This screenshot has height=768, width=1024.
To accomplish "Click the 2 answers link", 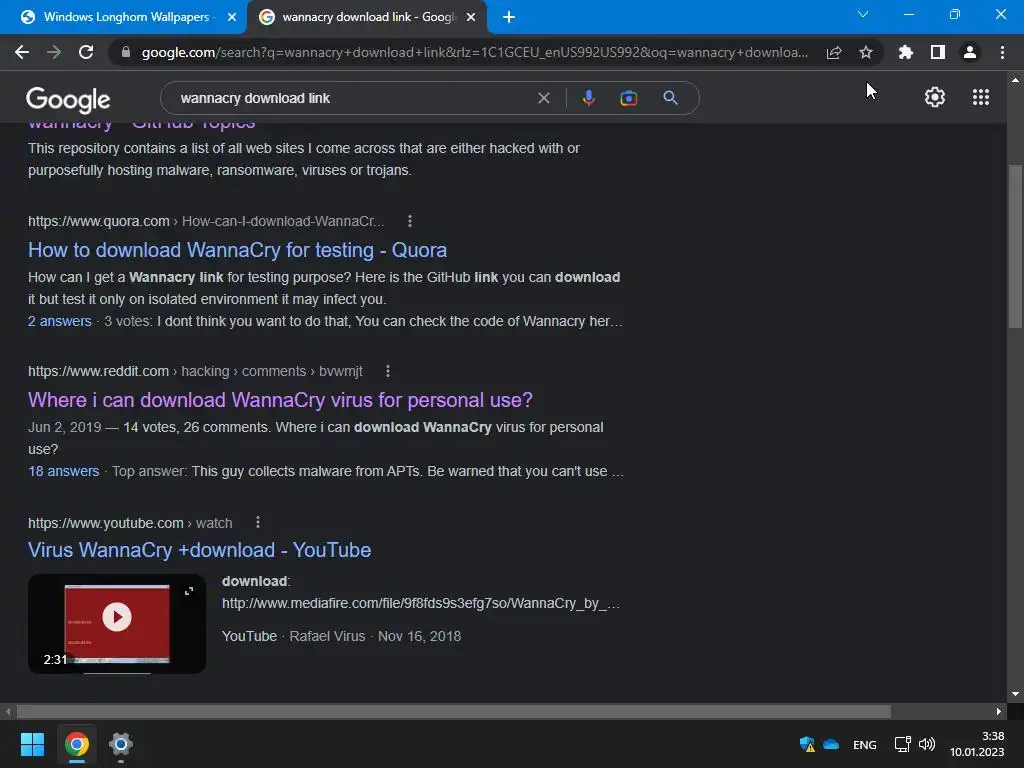I will tap(59, 321).
